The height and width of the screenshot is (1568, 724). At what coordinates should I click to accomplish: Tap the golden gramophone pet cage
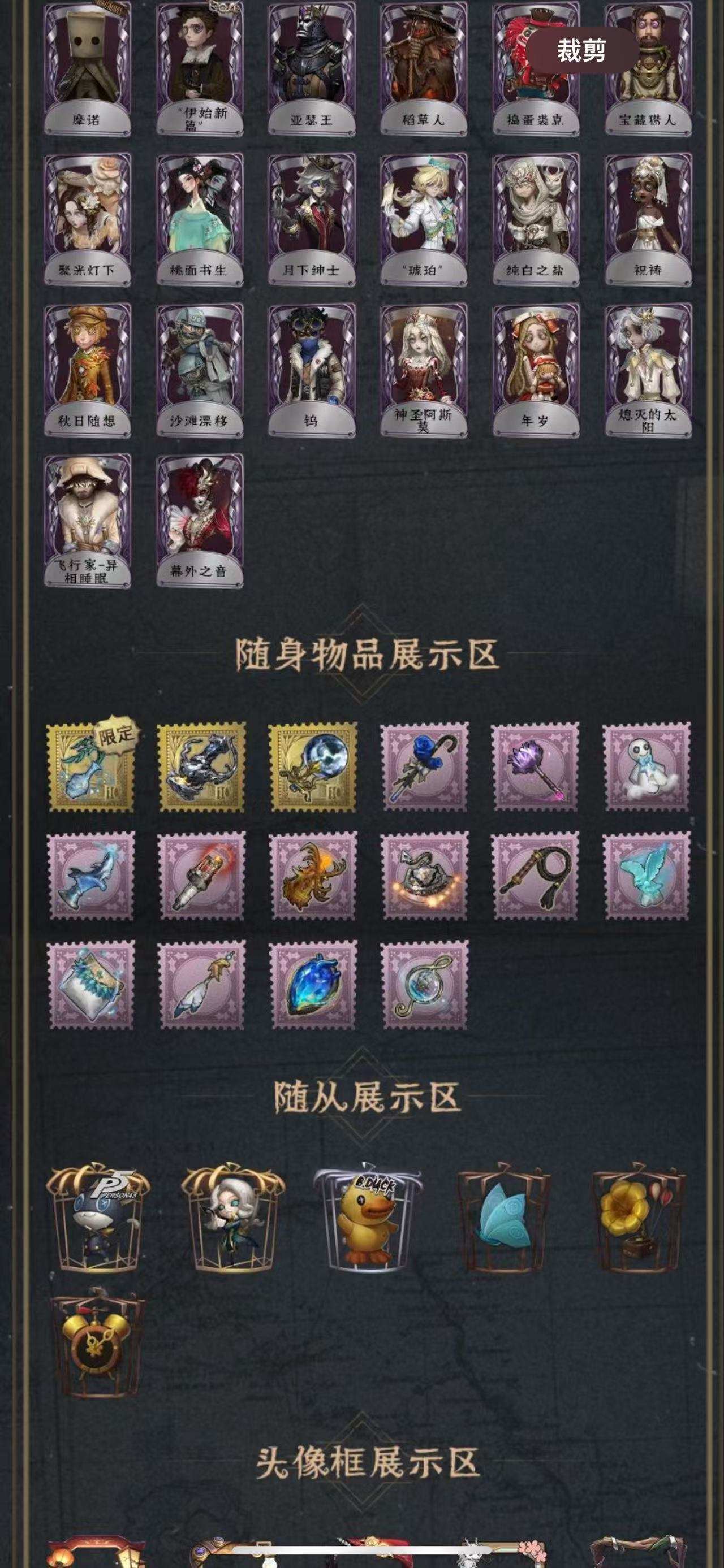[x=638, y=1218]
